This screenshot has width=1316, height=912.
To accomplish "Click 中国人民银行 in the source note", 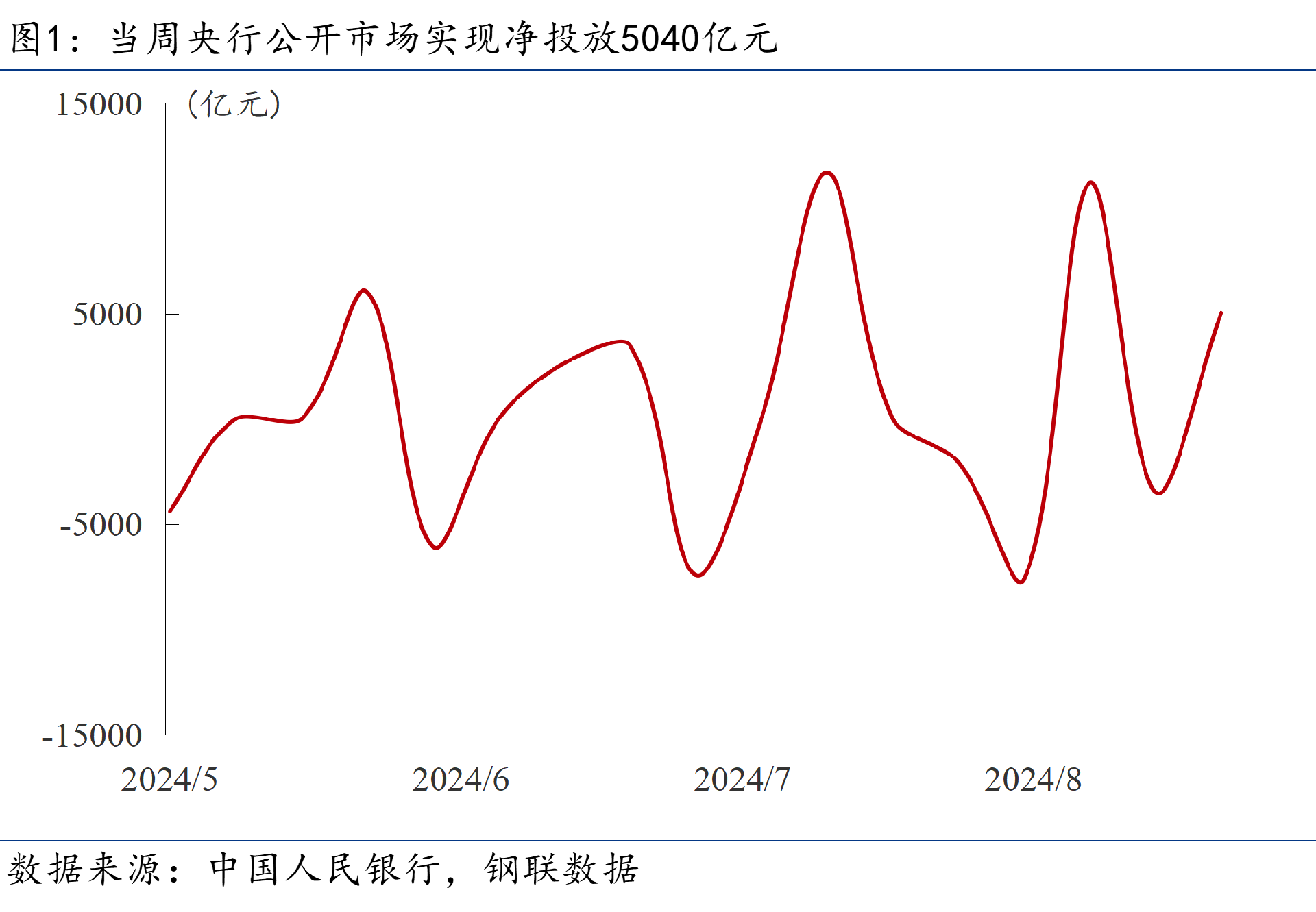I will pyautogui.click(x=324, y=870).
